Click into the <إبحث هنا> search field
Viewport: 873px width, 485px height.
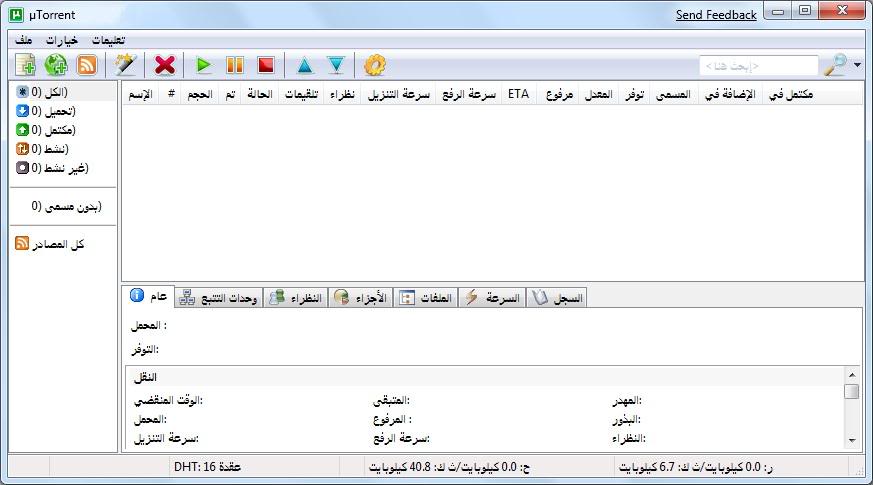(x=759, y=66)
